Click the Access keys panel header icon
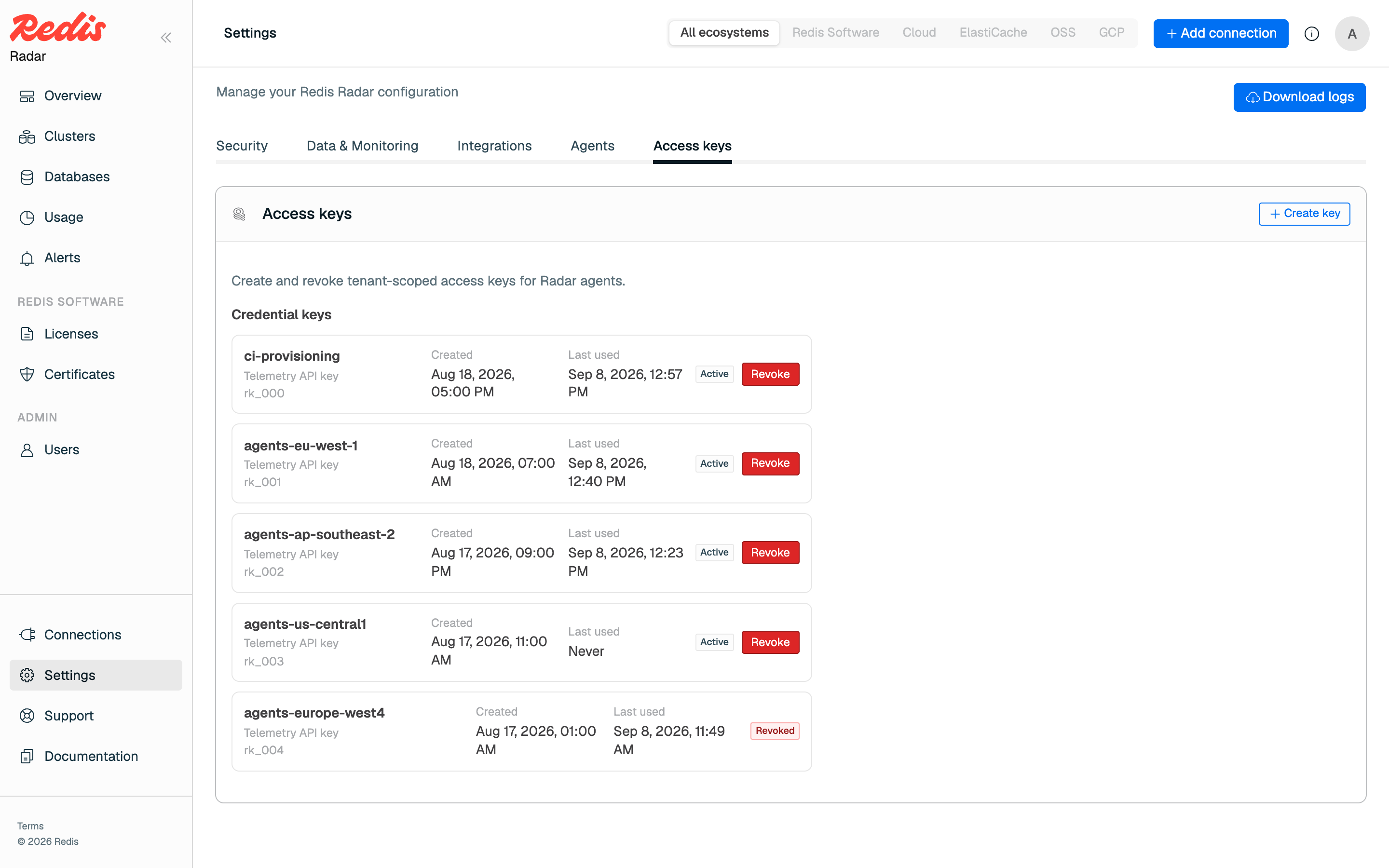This screenshot has height=868, width=1389. [x=239, y=214]
